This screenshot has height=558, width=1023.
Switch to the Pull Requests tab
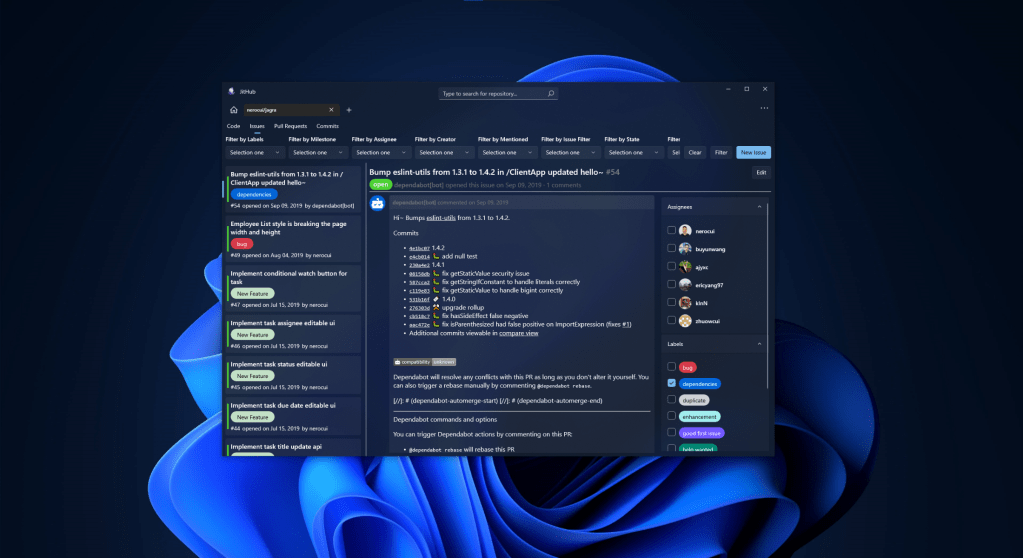click(290, 126)
